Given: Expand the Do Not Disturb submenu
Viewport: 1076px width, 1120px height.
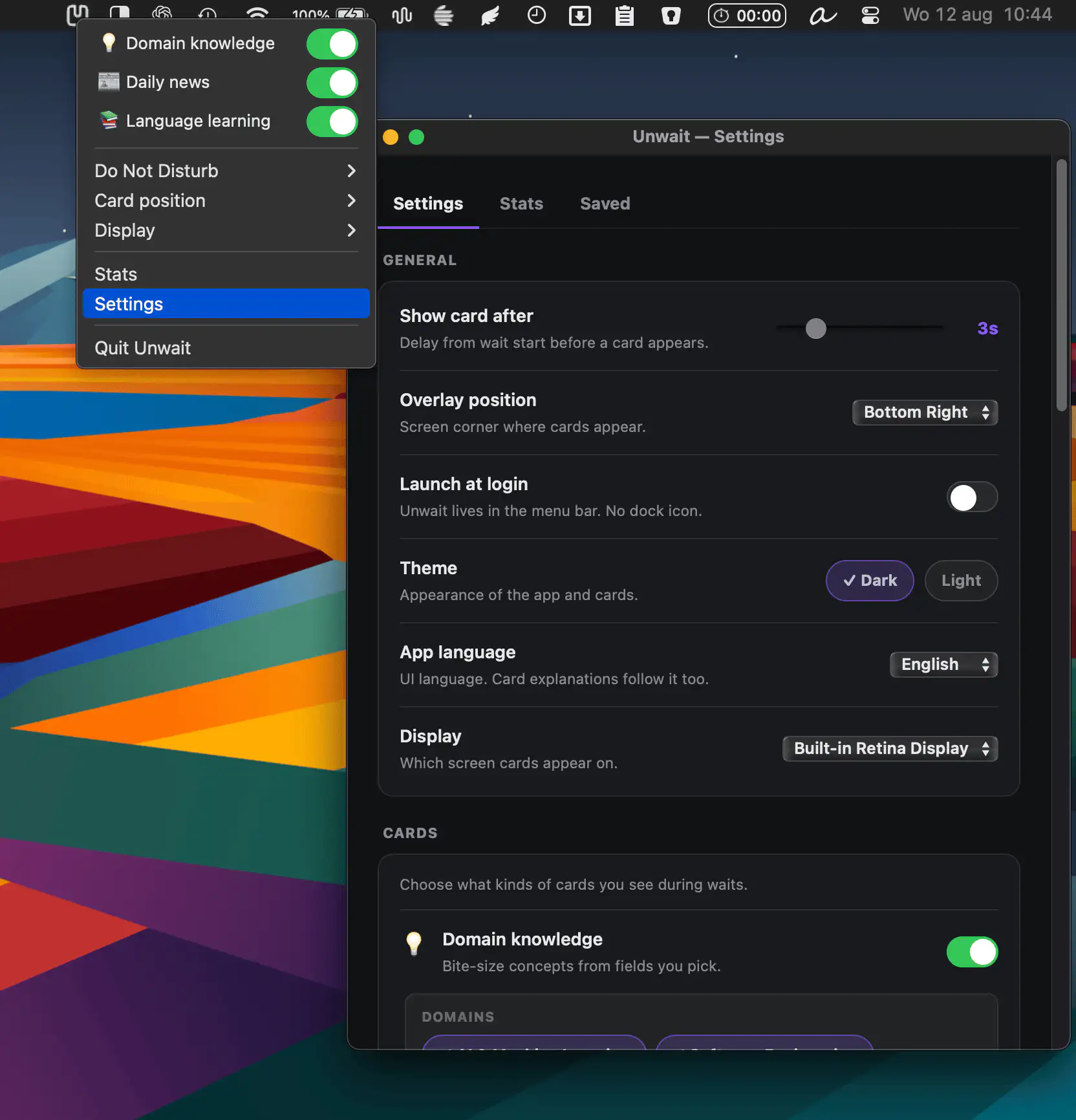Looking at the screenshot, I should pyautogui.click(x=226, y=171).
